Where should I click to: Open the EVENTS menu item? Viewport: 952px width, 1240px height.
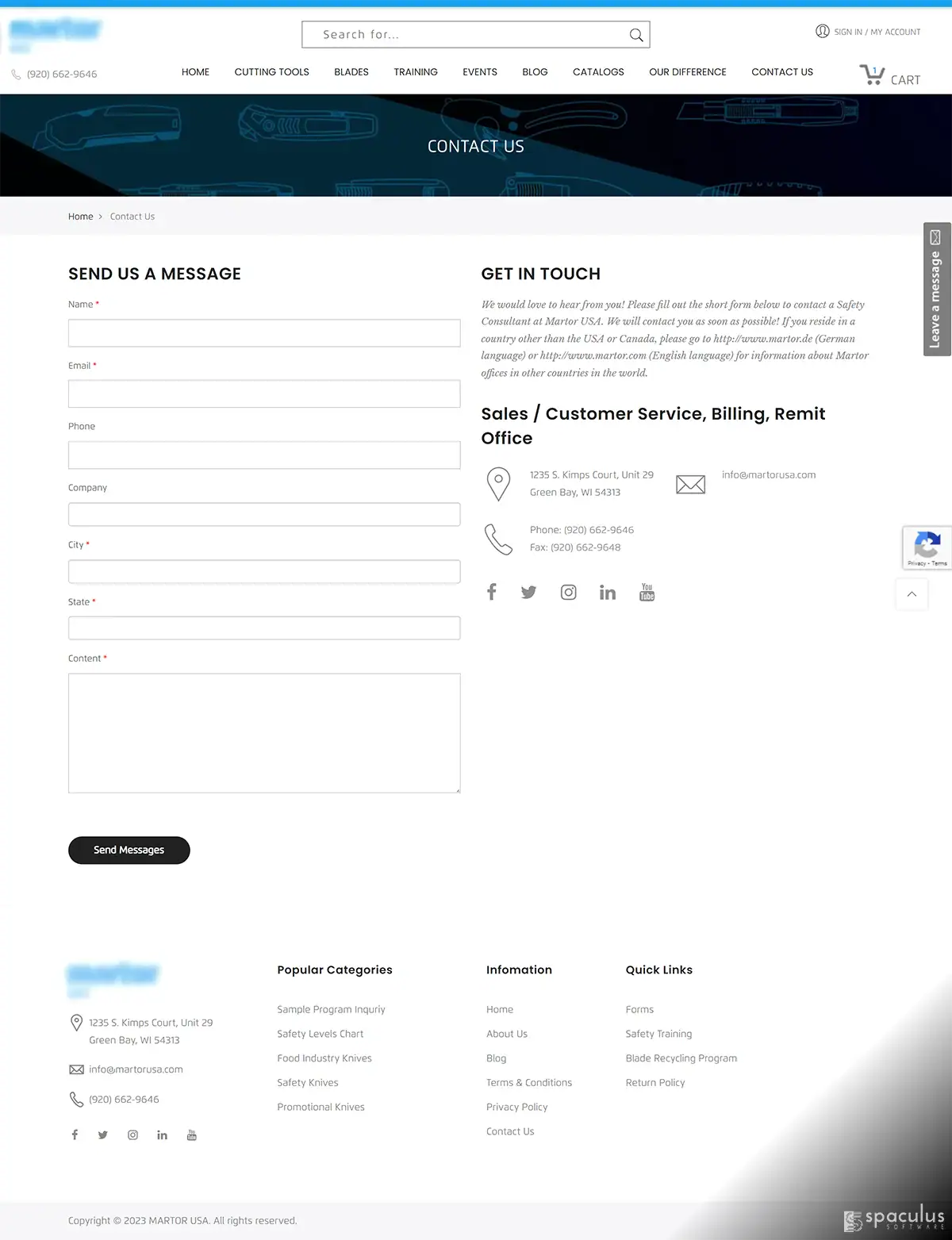click(x=480, y=72)
